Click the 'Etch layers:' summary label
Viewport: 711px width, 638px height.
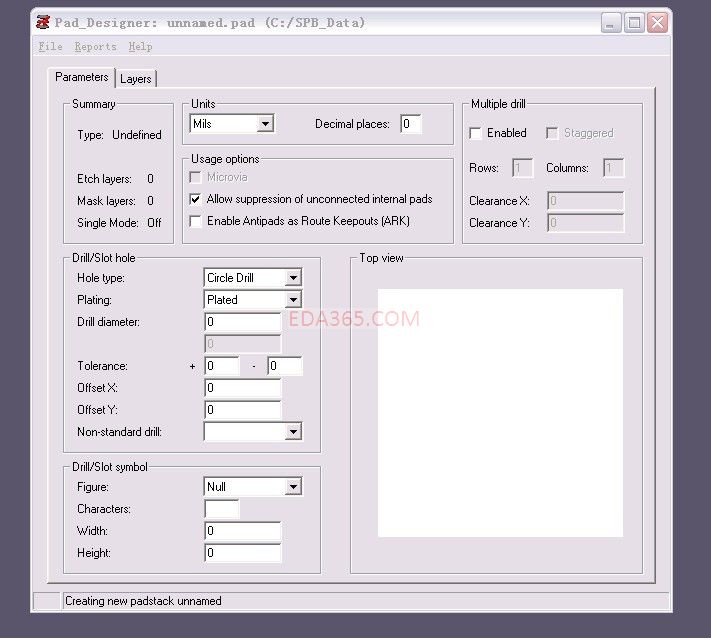click(104, 179)
